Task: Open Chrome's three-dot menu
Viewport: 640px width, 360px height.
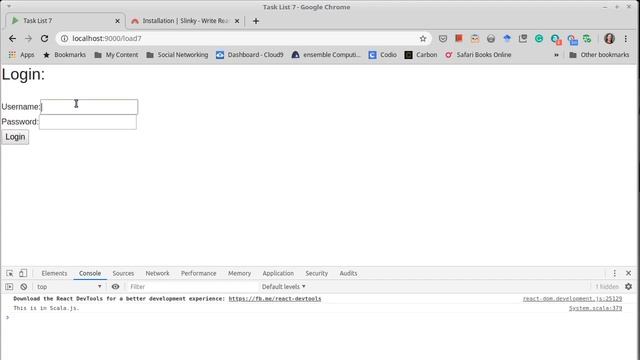Action: pyautogui.click(x=626, y=38)
